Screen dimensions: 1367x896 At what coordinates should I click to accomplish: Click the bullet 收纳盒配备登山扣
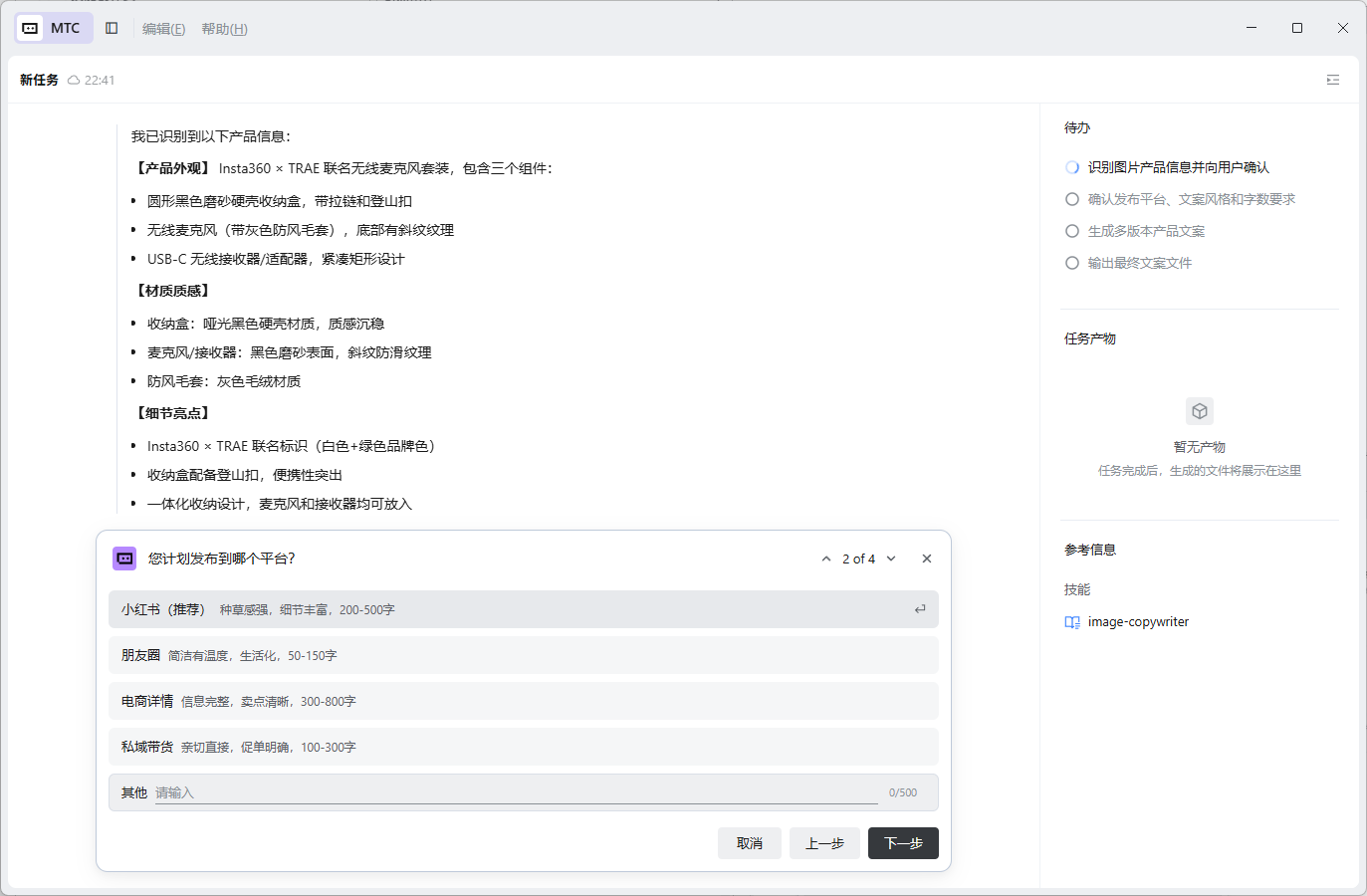click(245, 475)
